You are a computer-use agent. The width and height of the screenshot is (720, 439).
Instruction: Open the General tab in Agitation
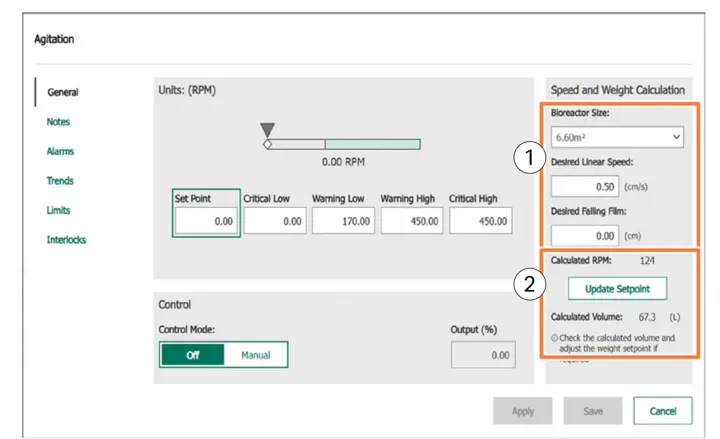tap(63, 92)
